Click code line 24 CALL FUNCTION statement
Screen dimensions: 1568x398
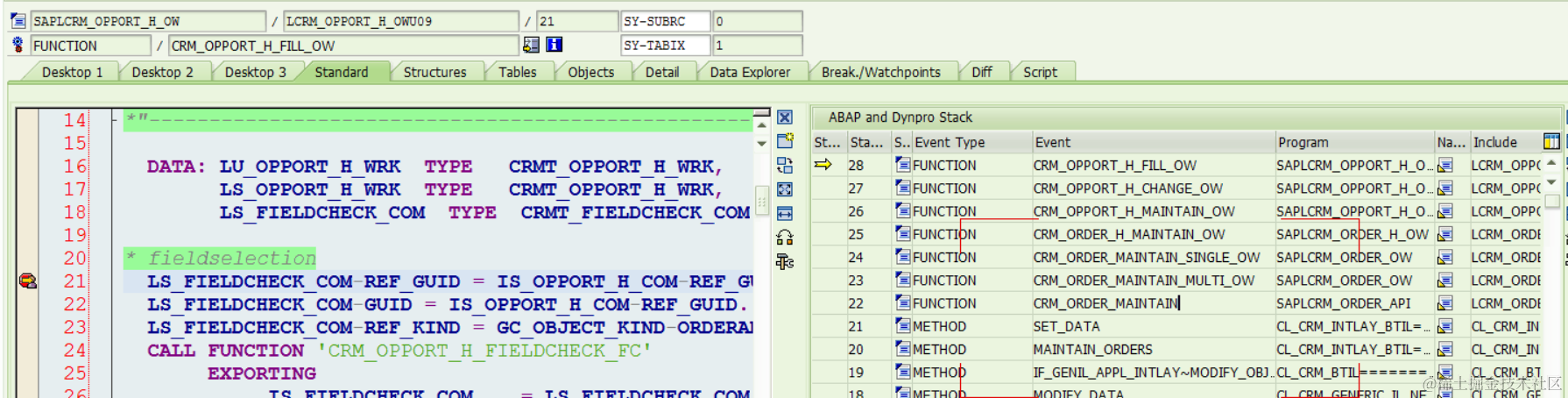point(399,351)
